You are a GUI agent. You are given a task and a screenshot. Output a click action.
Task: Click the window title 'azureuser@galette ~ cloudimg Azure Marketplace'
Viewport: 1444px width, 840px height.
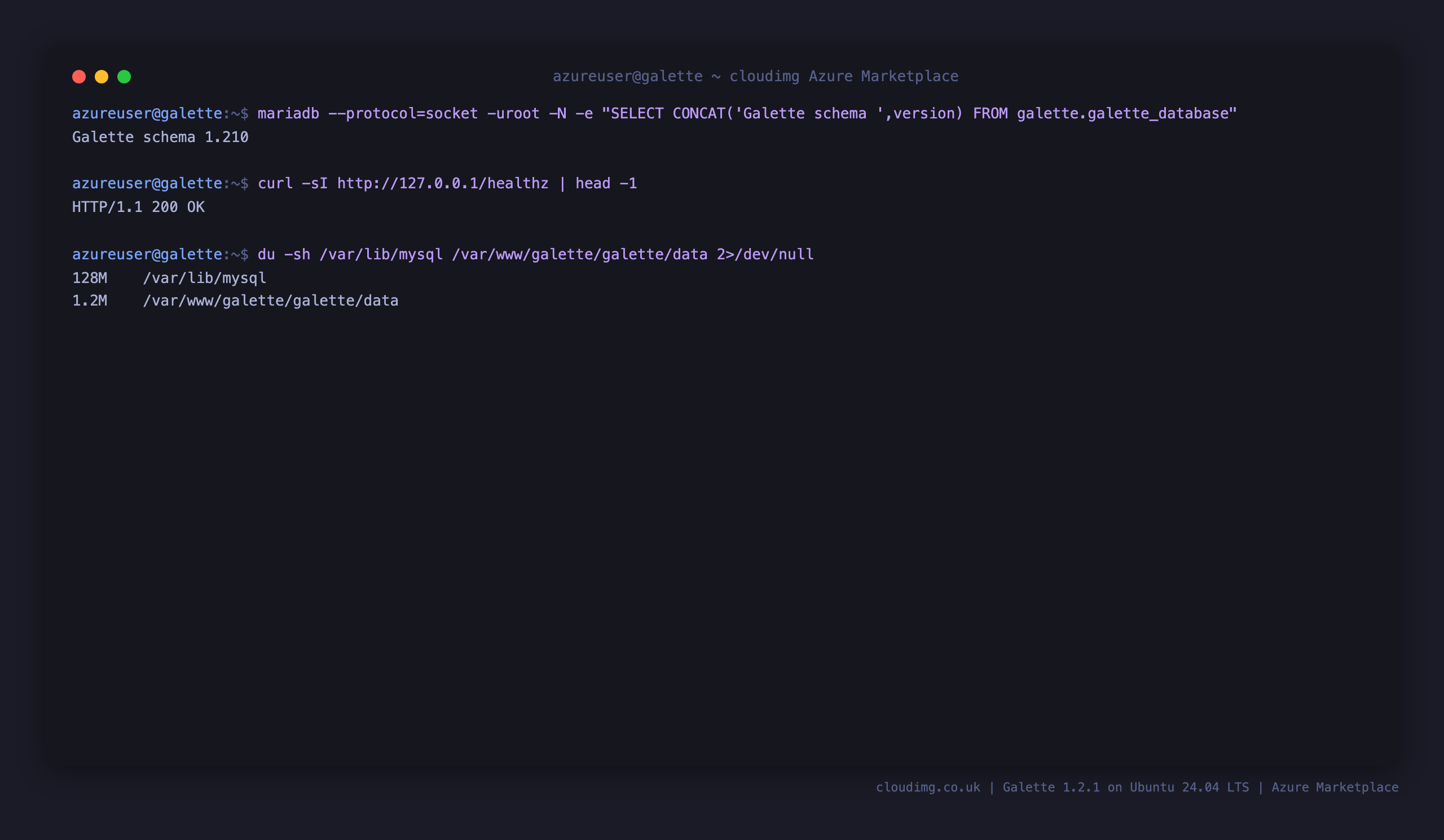[755, 76]
